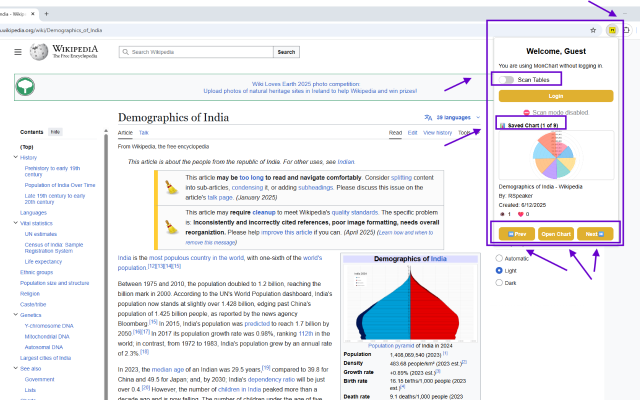
Task: Open the 'talk page' link in notice
Action: pos(220,198)
